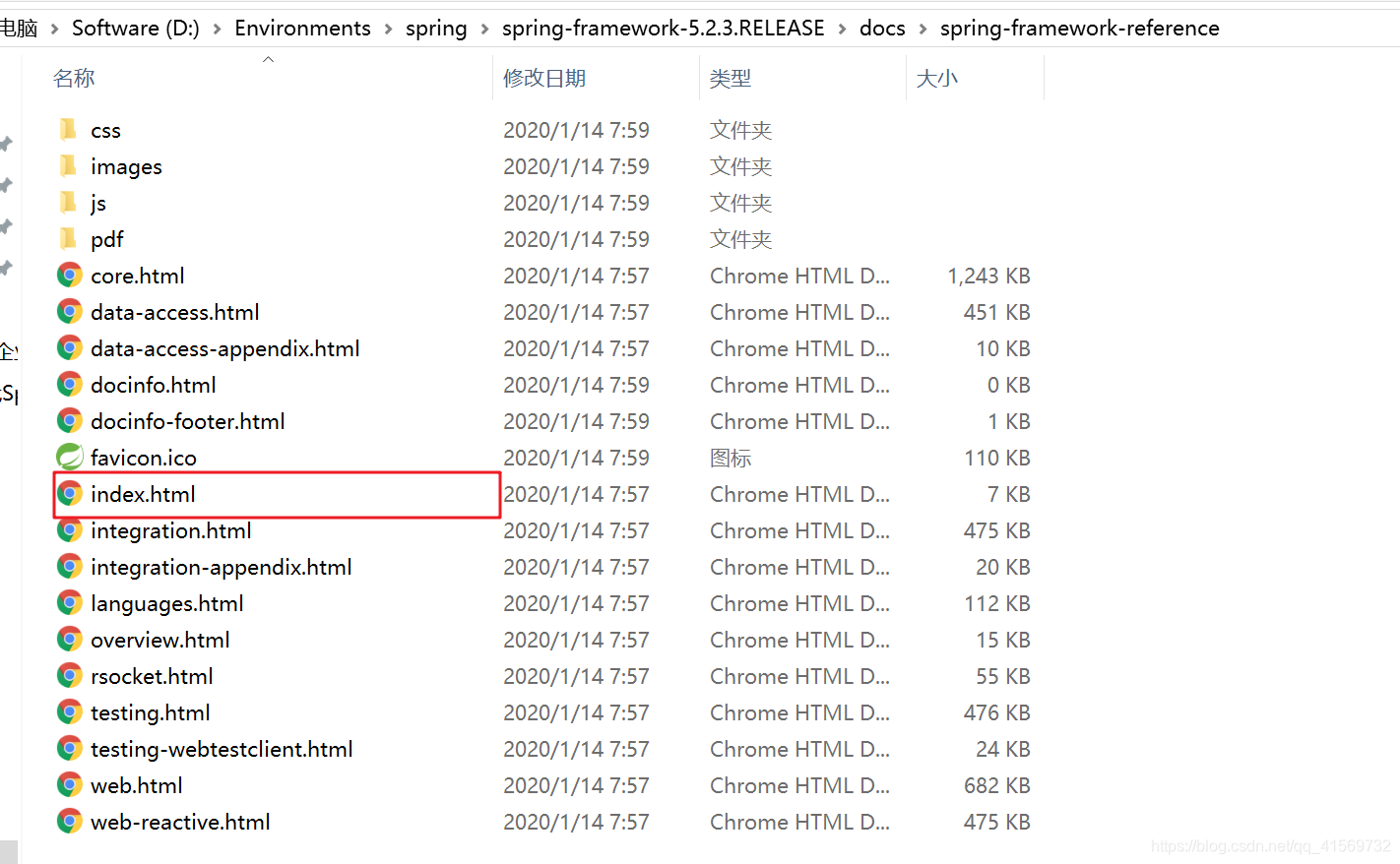Select file name data-access-appendix.html
The height and width of the screenshot is (864, 1400).
click(225, 348)
